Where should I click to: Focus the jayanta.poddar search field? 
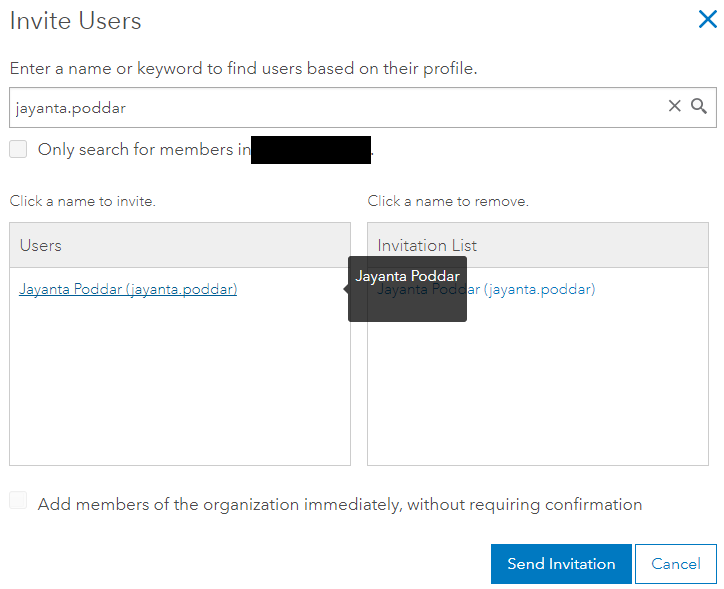[330, 107]
